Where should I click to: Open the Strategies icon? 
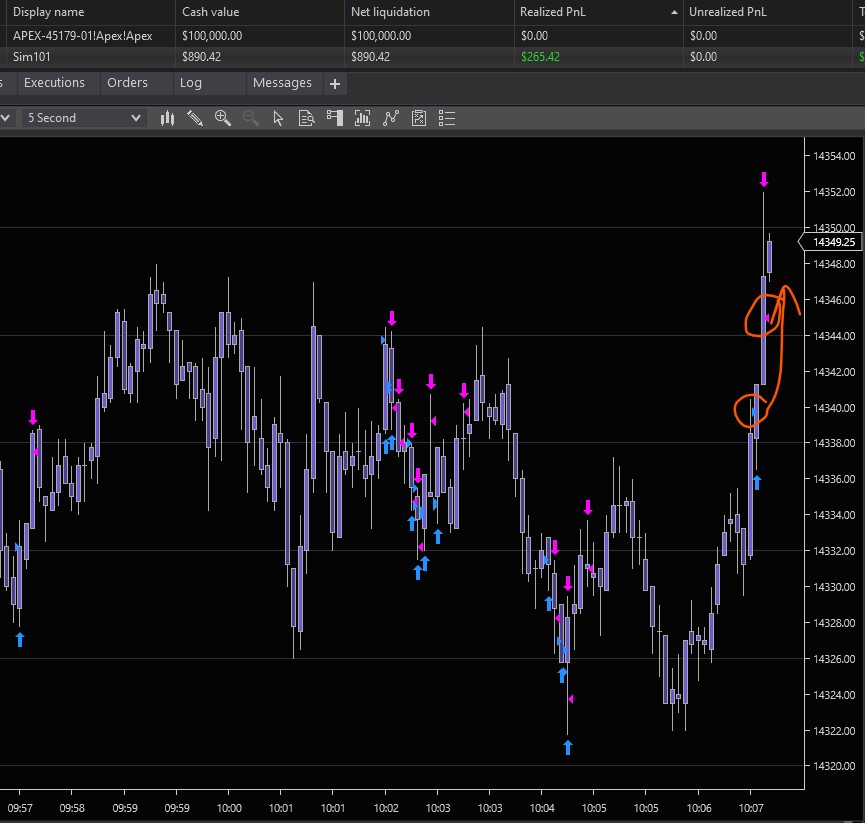391,118
